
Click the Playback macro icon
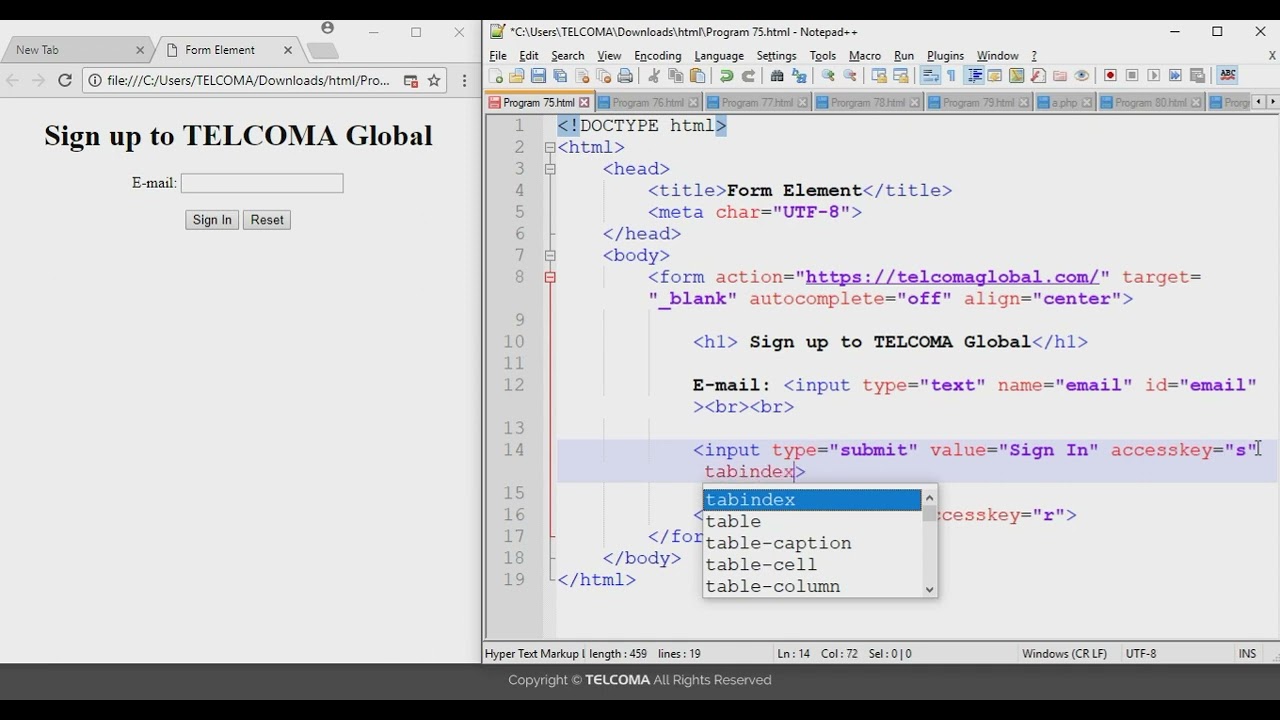click(x=1154, y=76)
